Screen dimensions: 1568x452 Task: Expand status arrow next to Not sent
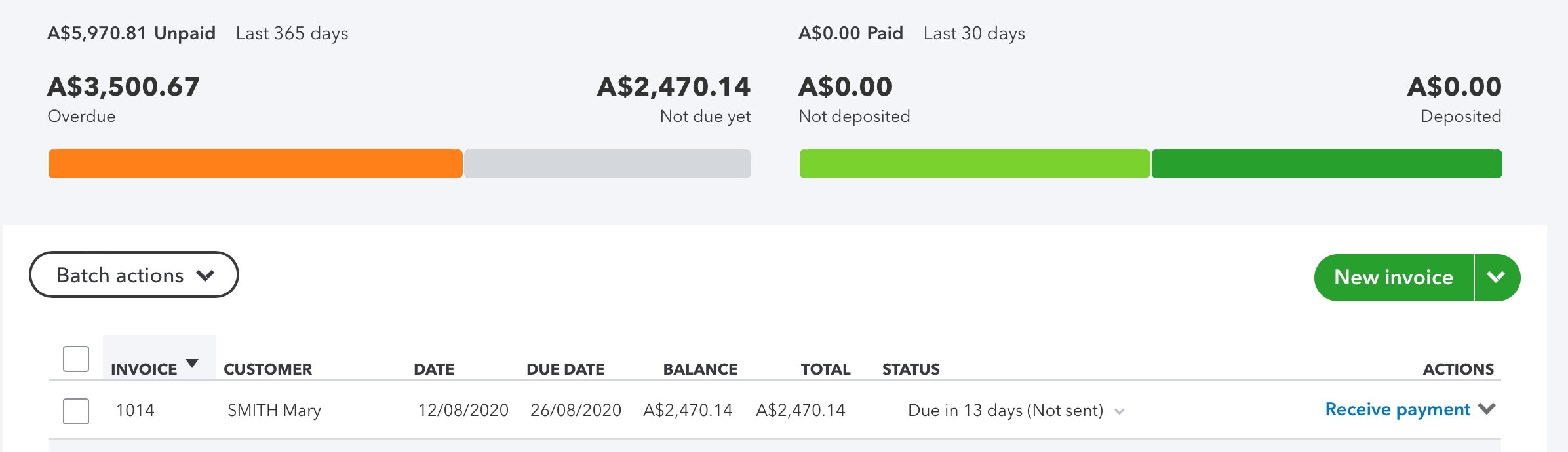1120,411
